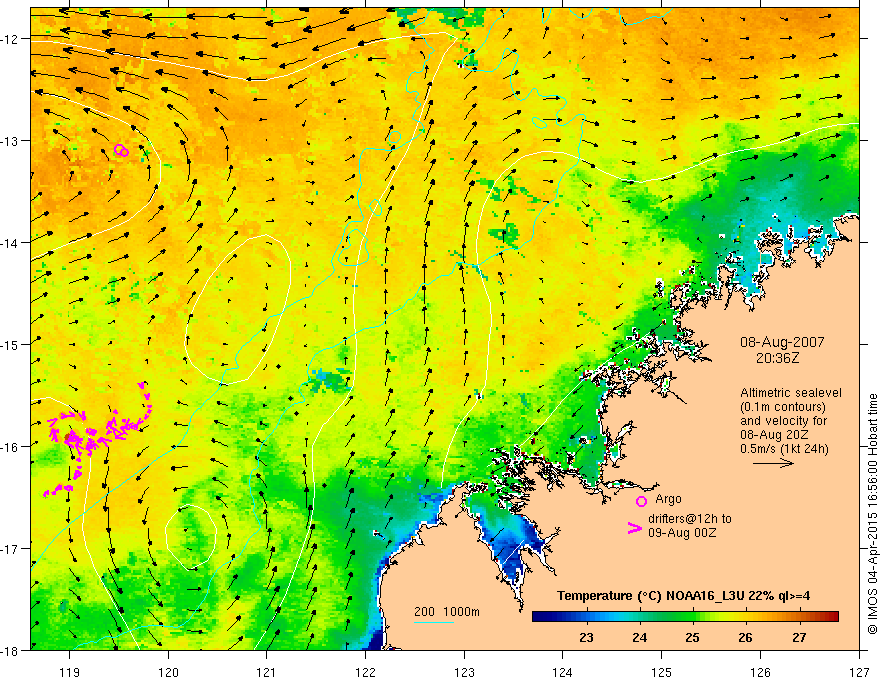Click the '09-Aug 00Z' legend text
This screenshot has width=880, height=680.
coord(682,532)
